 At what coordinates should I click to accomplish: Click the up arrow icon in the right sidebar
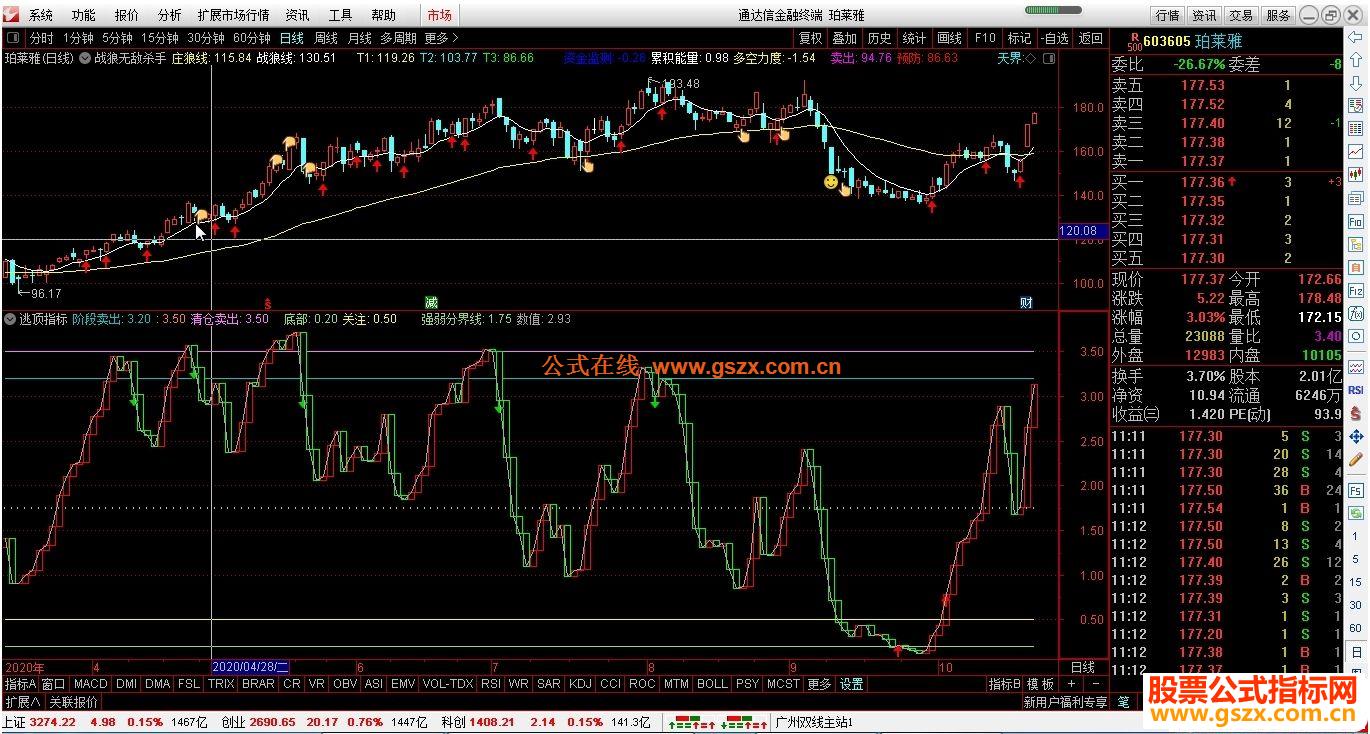1356,61
